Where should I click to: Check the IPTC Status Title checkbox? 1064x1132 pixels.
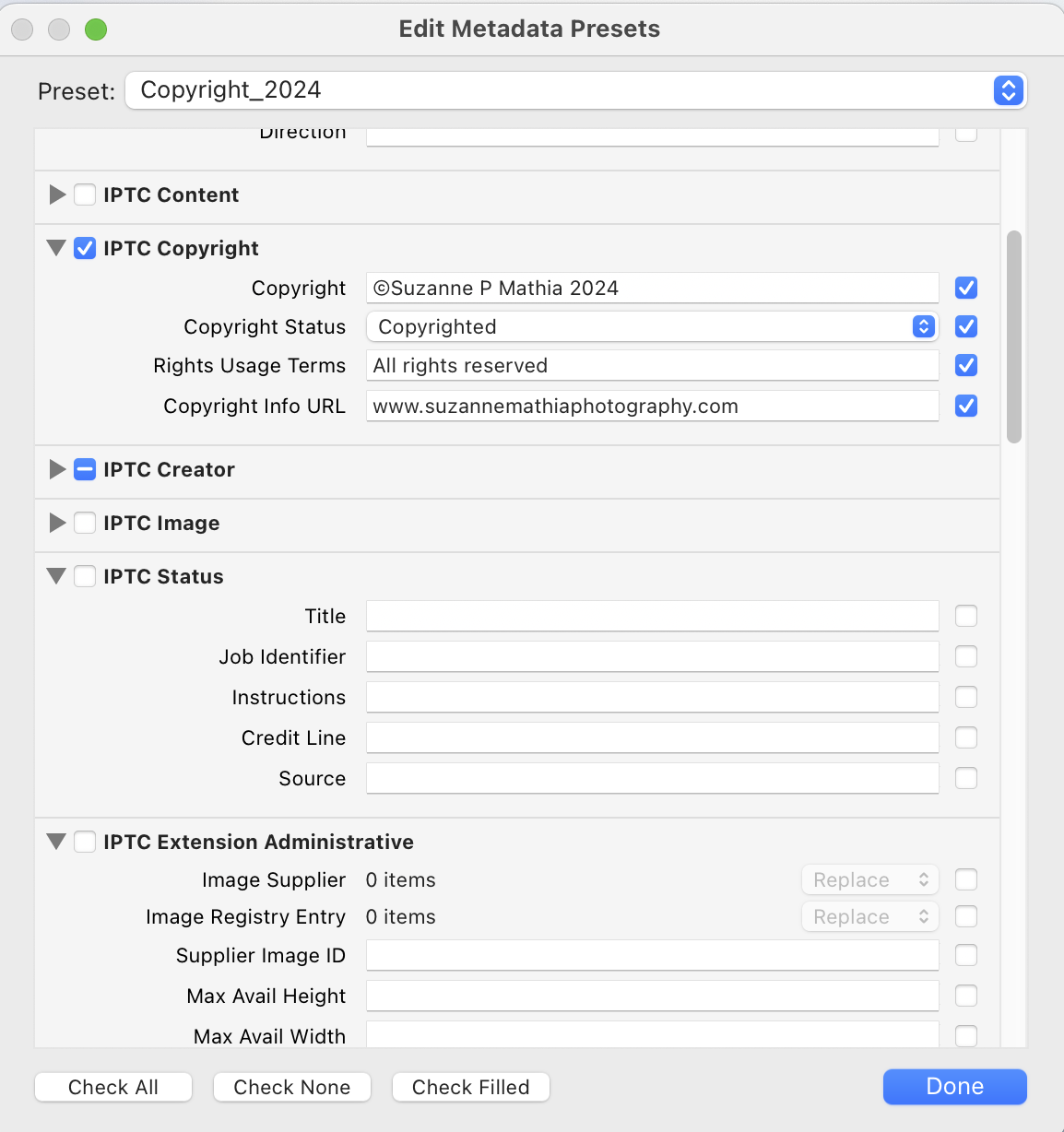966,616
